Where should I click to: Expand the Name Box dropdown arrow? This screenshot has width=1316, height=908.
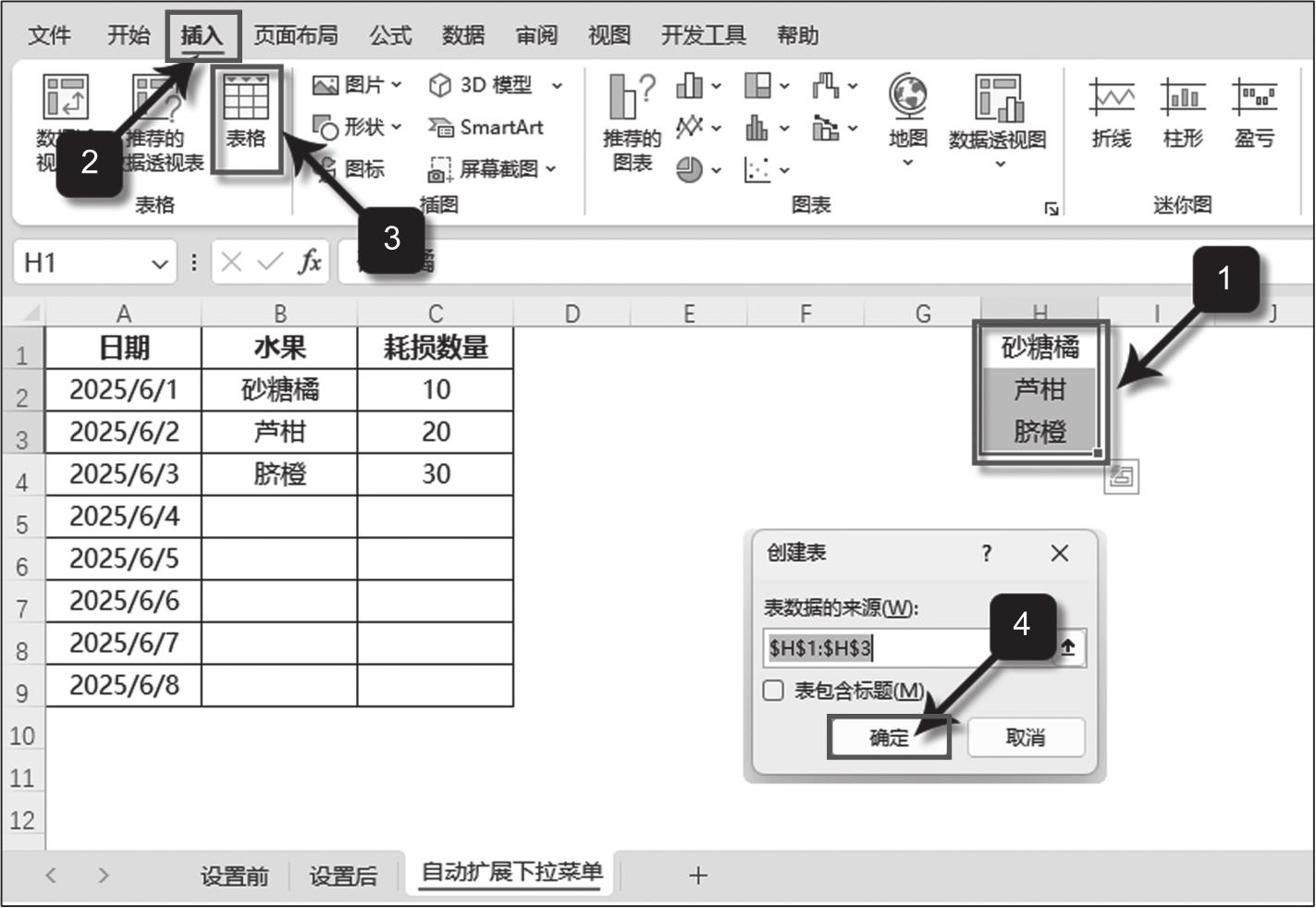tap(159, 264)
